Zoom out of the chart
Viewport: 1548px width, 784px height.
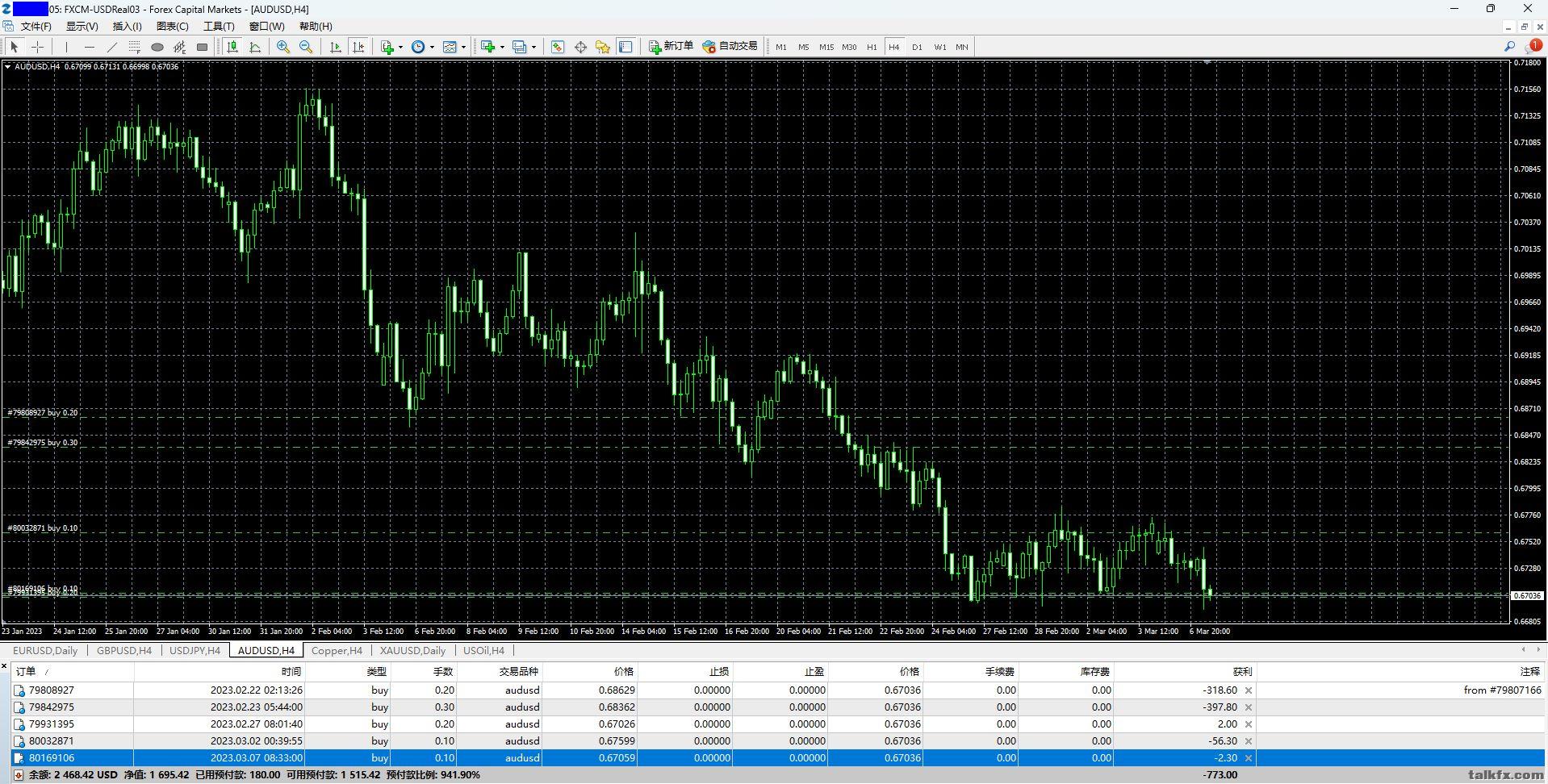[306, 47]
